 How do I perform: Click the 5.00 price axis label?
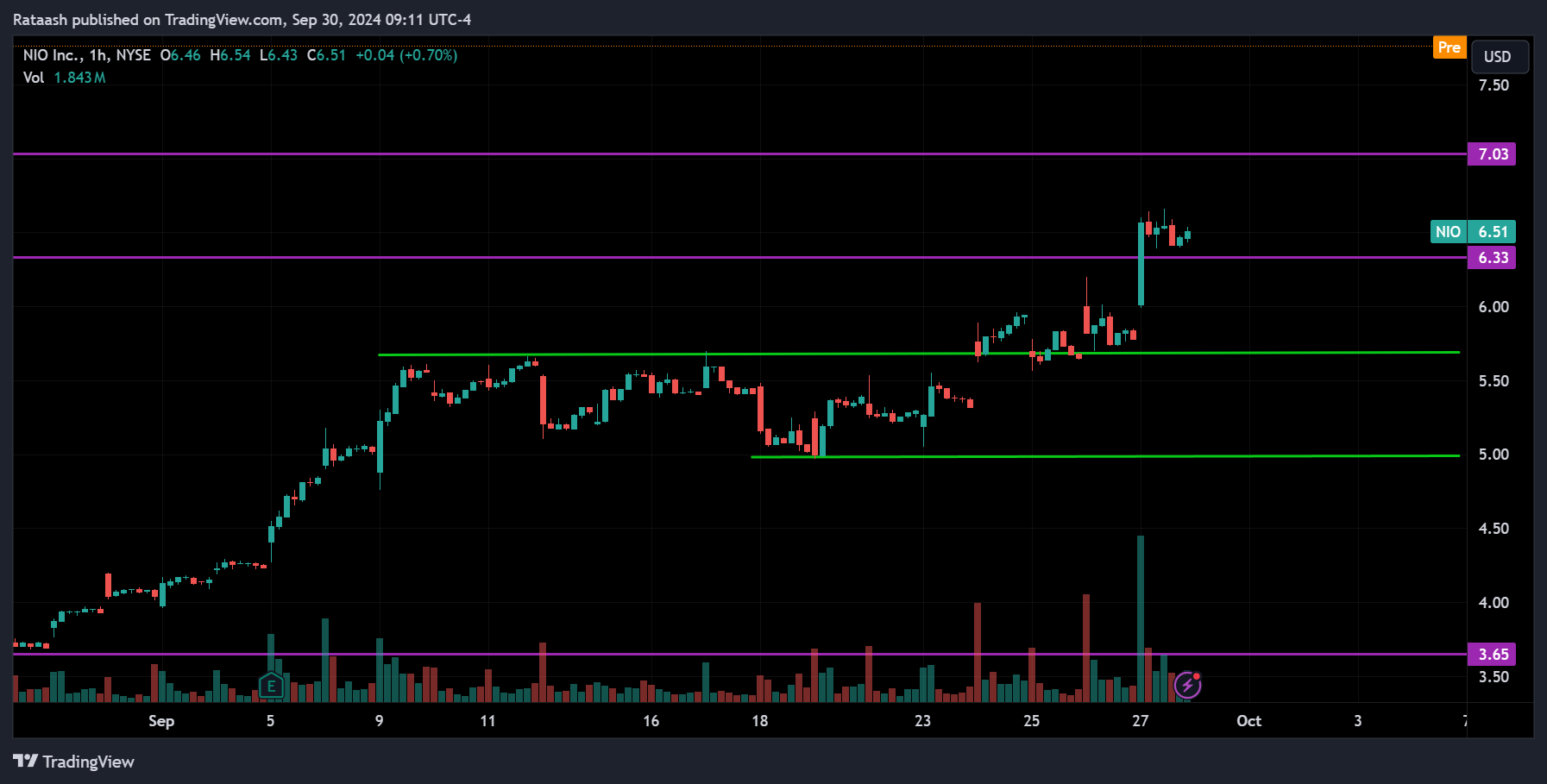tap(1494, 455)
